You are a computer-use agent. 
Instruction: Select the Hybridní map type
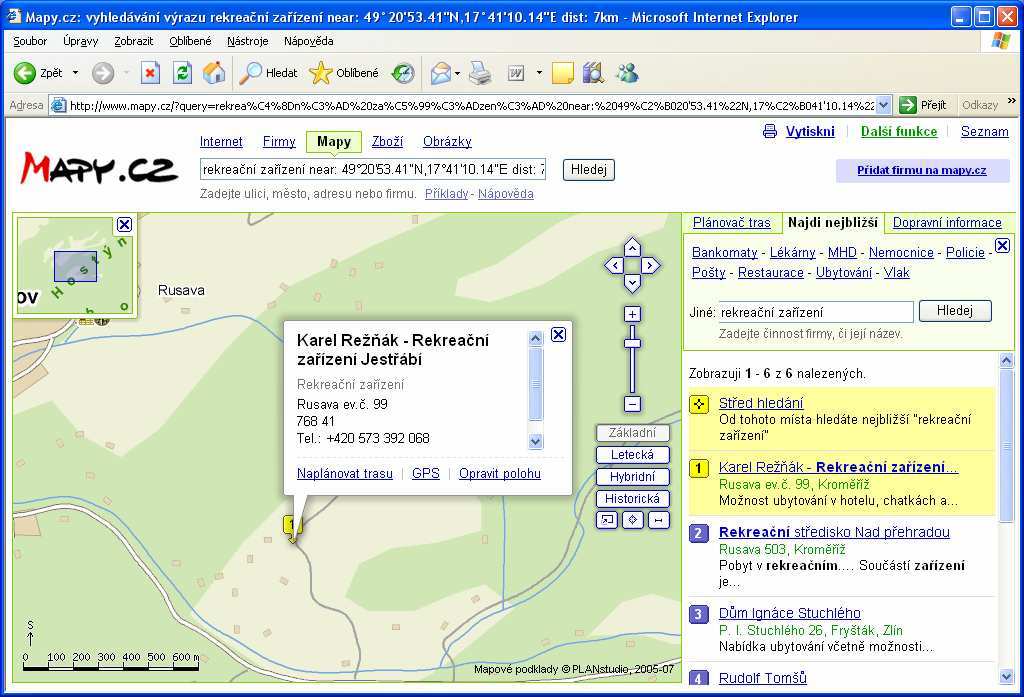coord(632,477)
